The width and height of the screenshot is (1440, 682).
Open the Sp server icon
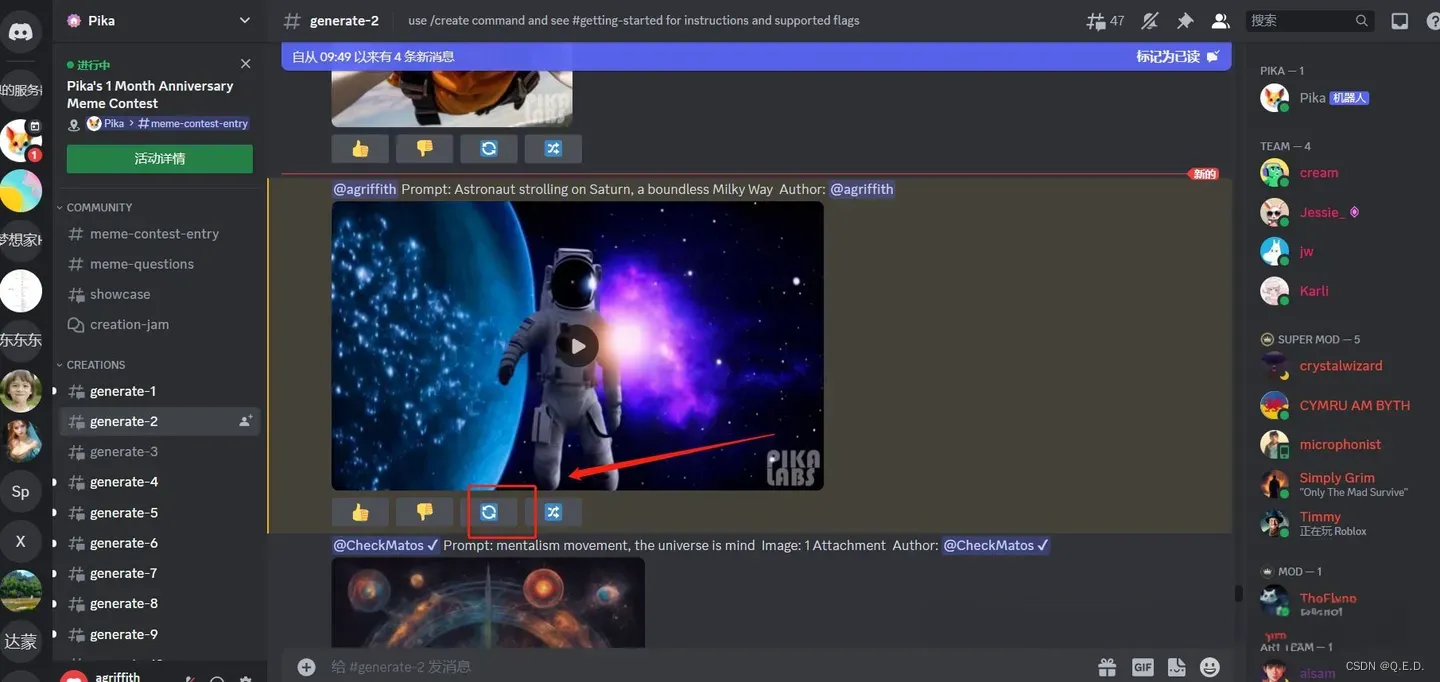click(x=21, y=491)
